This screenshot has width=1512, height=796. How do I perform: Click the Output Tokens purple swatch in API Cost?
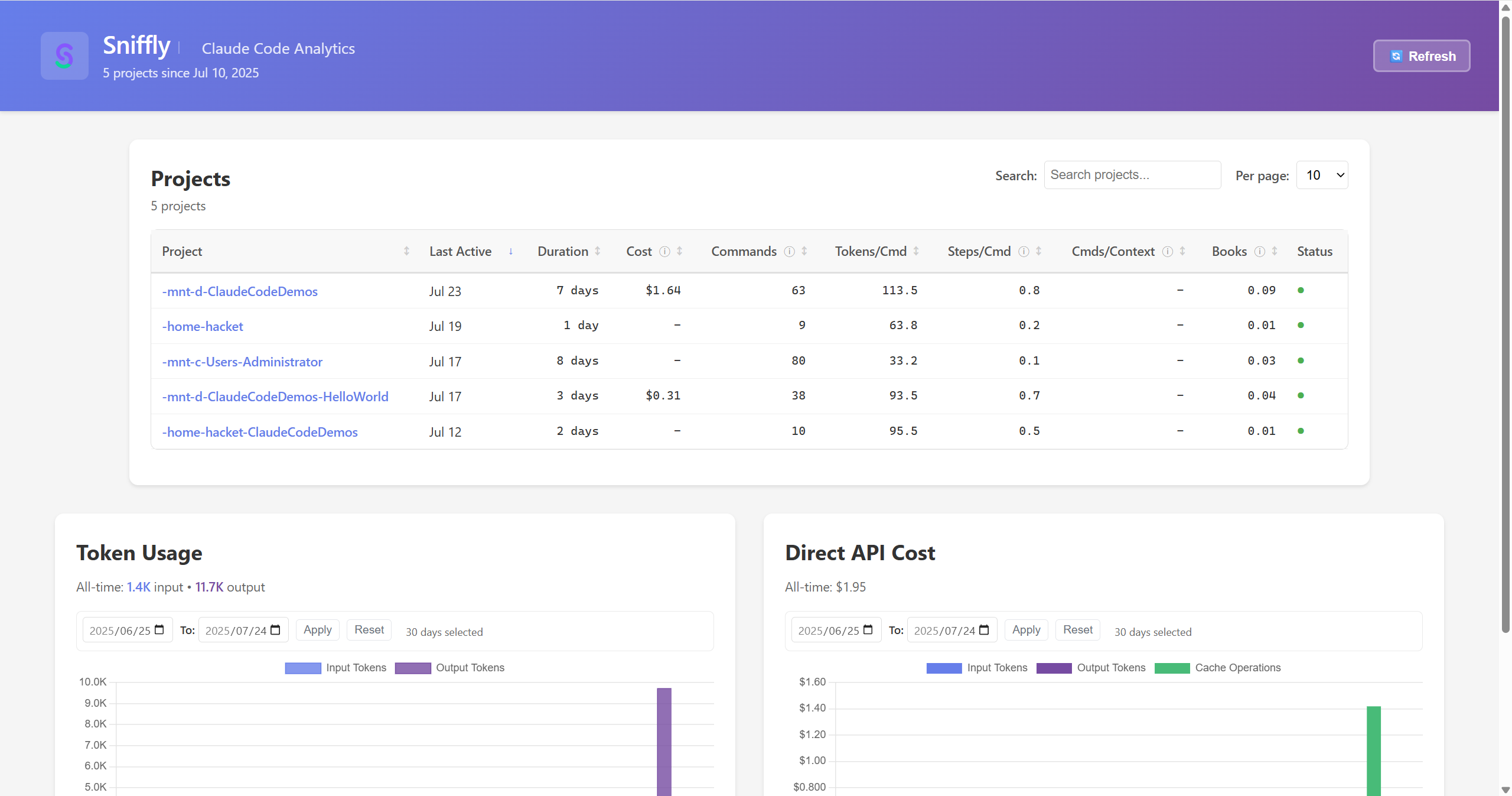click(x=1054, y=668)
